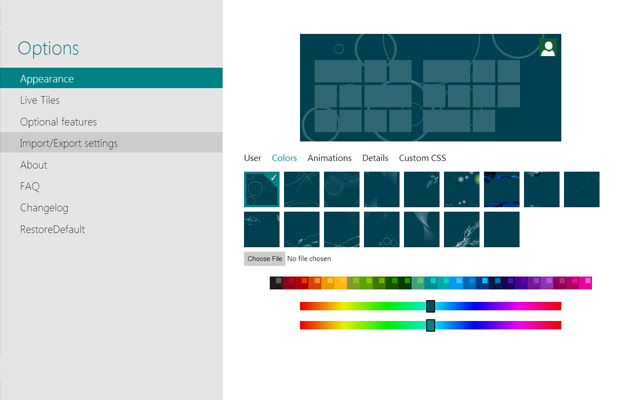Click RestoreDefault in the sidebar
The image size is (640, 400).
[111, 229]
